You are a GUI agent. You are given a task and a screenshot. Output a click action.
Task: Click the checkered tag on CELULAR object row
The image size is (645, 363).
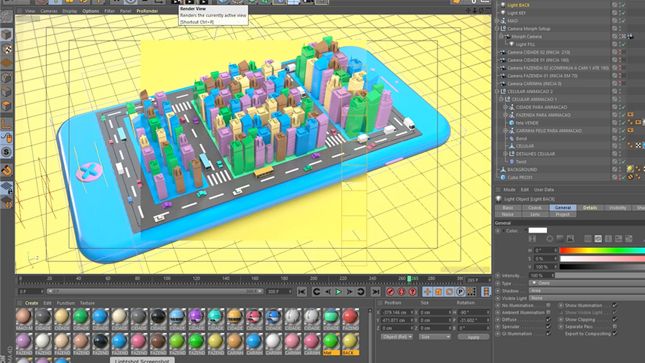point(638,146)
